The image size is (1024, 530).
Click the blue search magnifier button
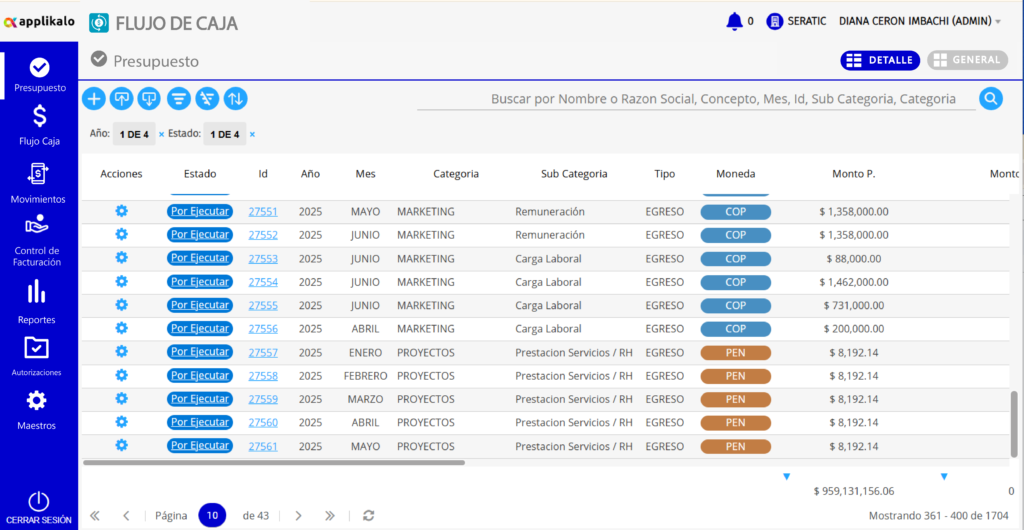click(991, 99)
